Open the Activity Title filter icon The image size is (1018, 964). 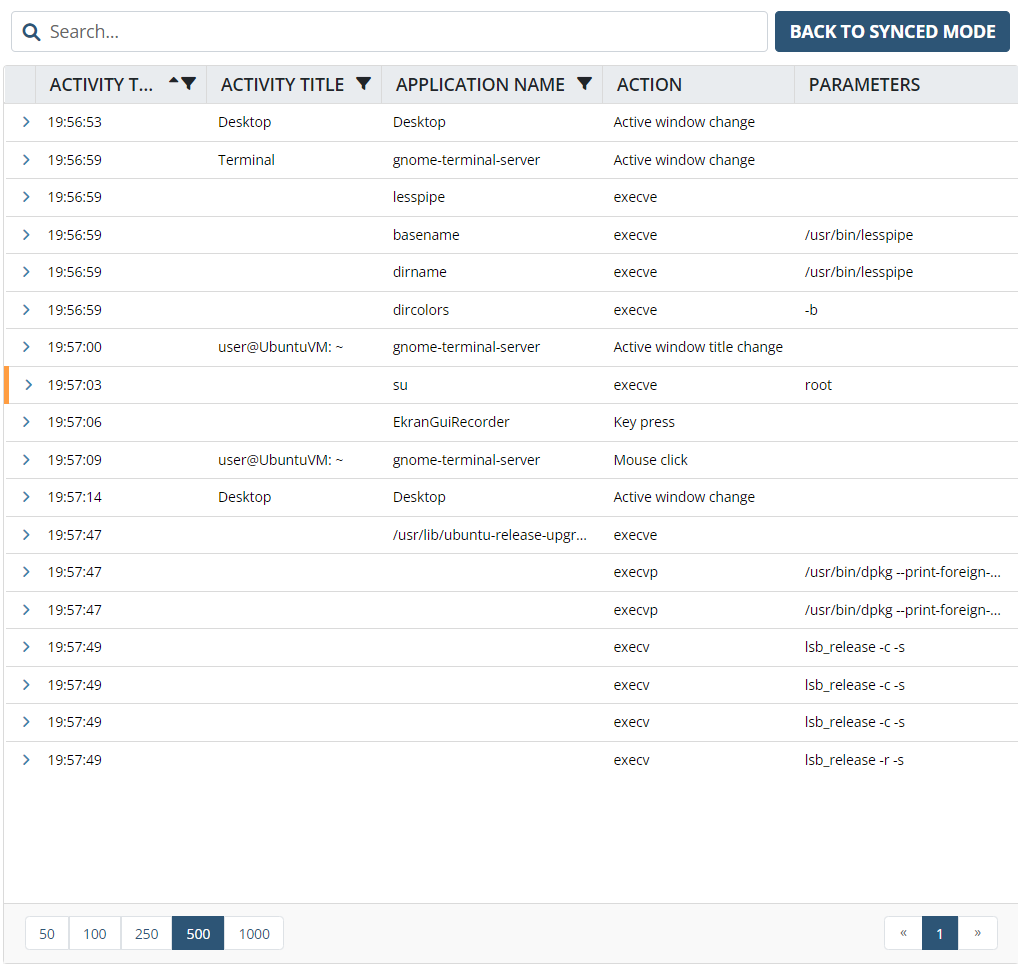click(x=364, y=84)
